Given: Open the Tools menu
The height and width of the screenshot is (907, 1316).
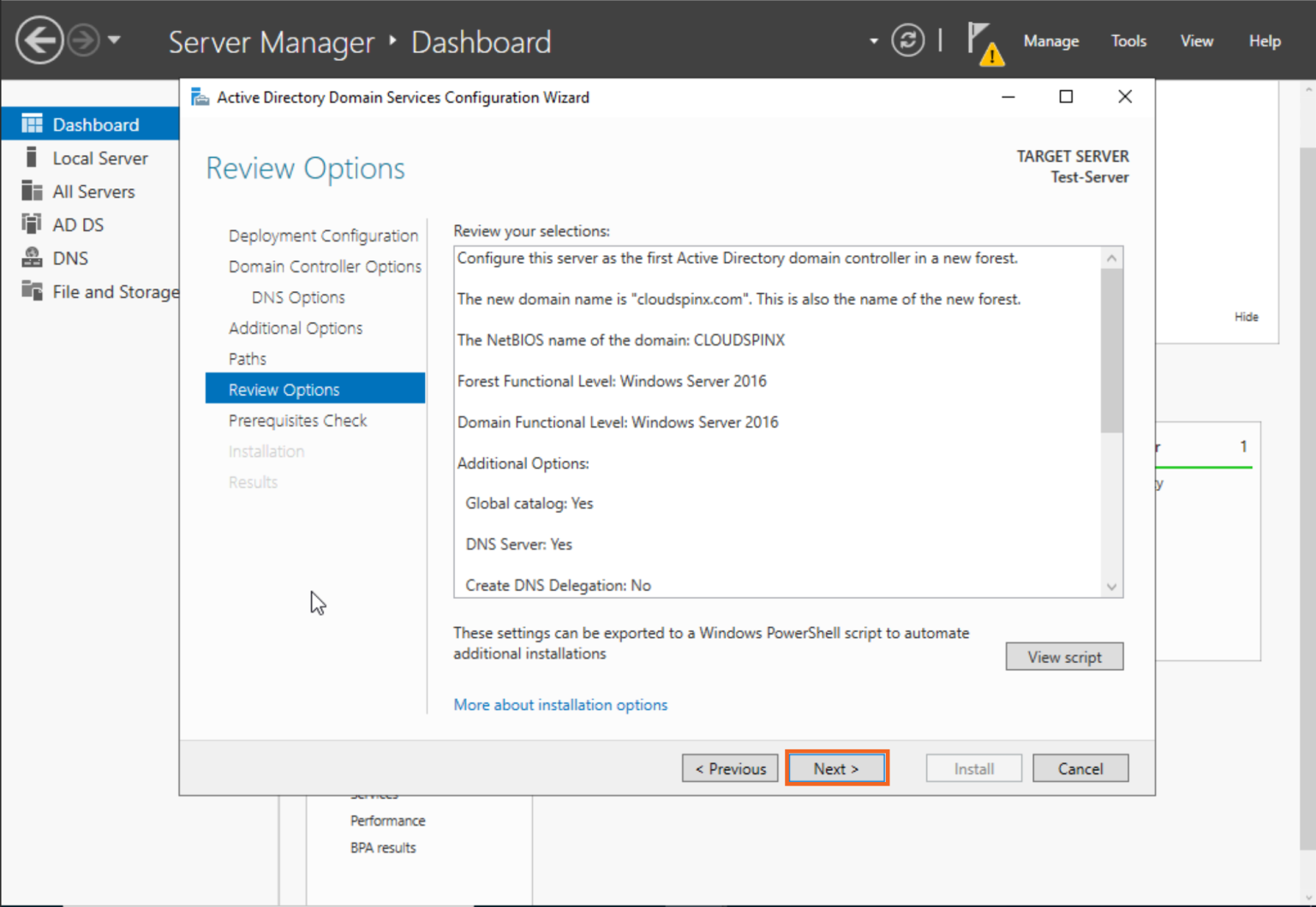Looking at the screenshot, I should (x=1128, y=40).
